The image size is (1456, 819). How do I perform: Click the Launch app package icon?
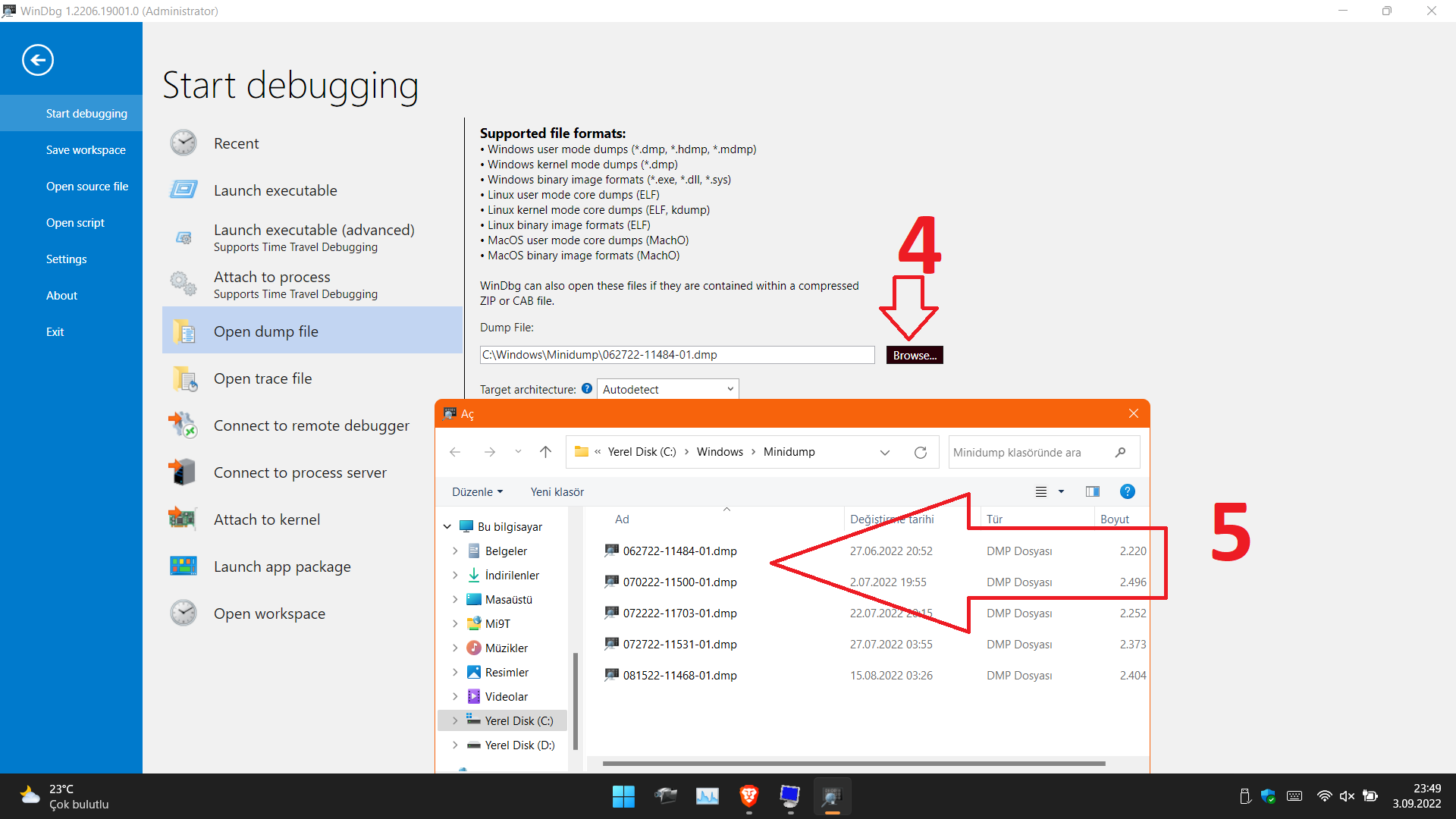click(x=183, y=566)
